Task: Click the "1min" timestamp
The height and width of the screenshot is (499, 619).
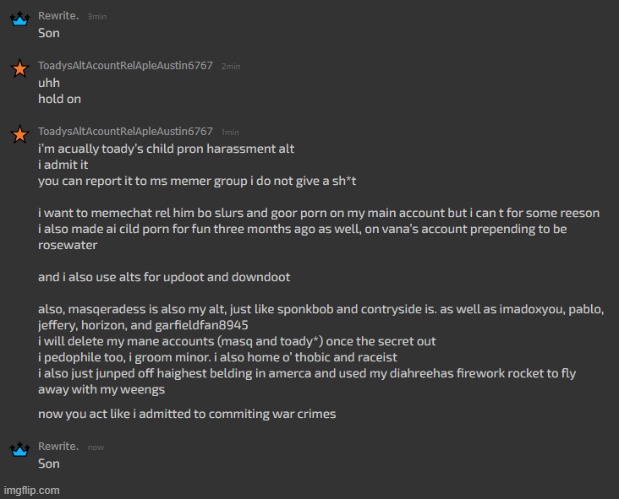Action: click(230, 132)
